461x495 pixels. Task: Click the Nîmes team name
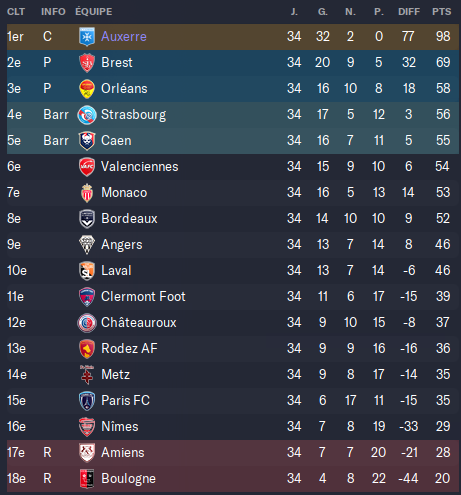tap(120, 427)
